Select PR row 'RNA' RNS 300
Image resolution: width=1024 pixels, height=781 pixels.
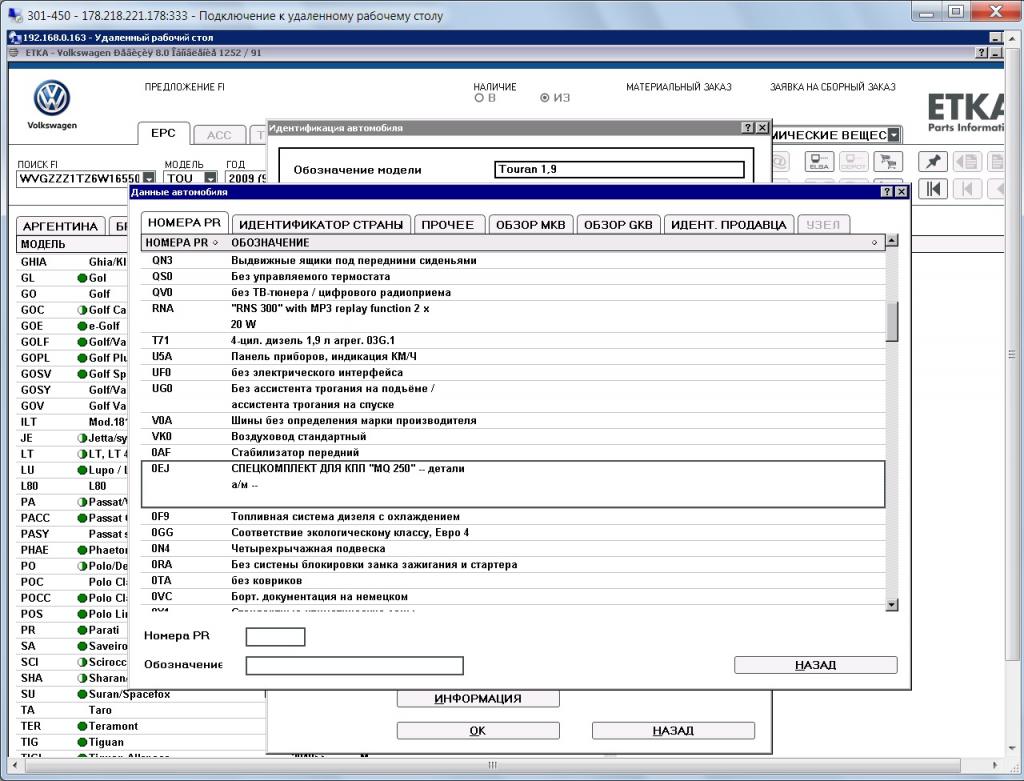(x=513, y=316)
